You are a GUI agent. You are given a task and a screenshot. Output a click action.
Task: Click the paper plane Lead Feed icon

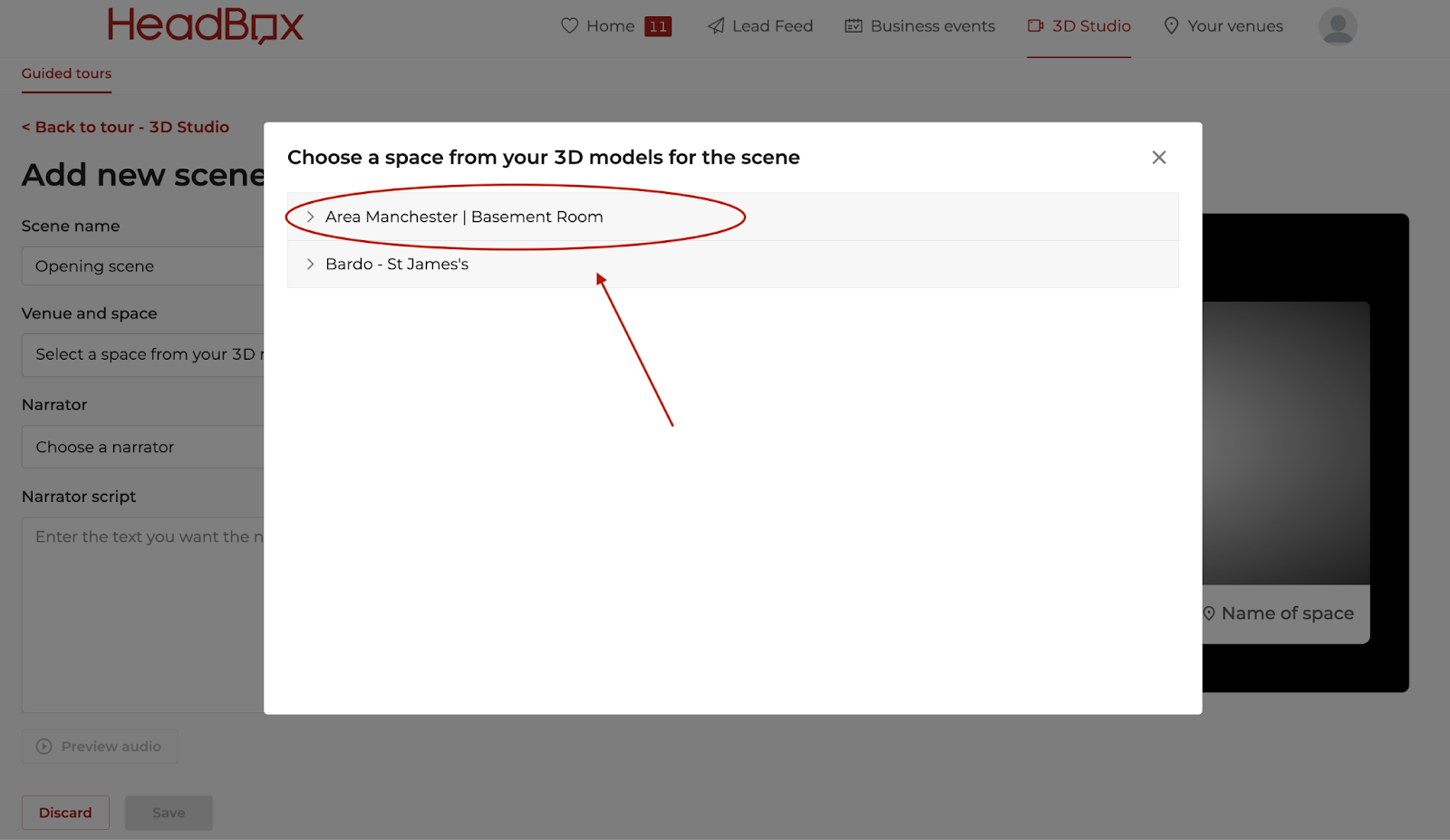(716, 26)
